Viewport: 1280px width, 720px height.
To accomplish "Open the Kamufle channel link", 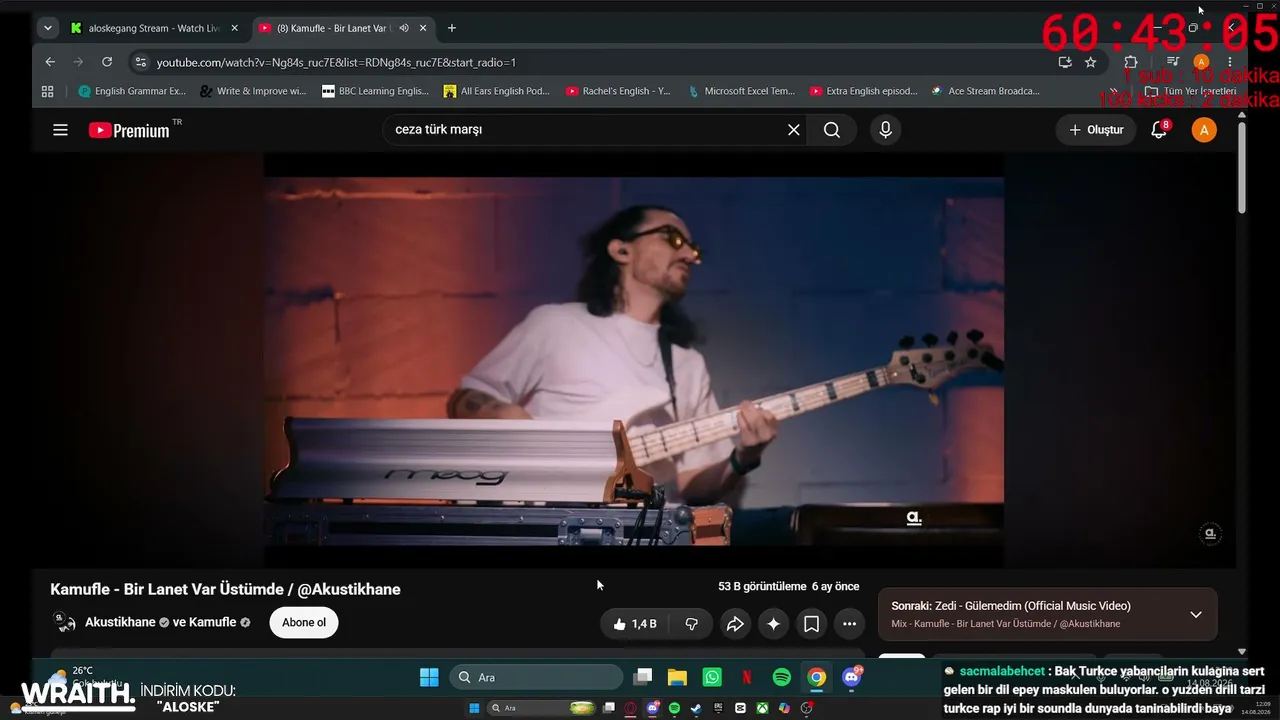I will (214, 622).
